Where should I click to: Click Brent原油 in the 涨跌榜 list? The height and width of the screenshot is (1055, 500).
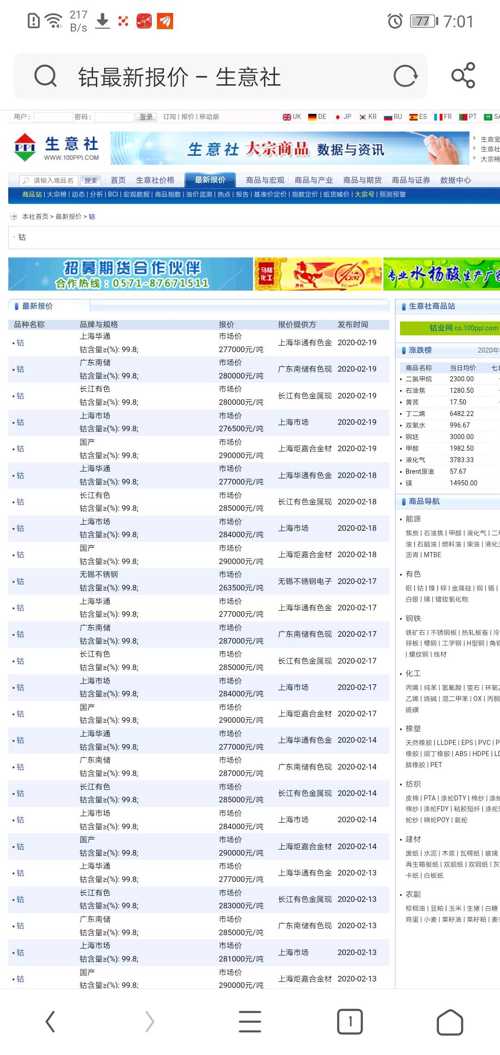[x=420, y=471]
